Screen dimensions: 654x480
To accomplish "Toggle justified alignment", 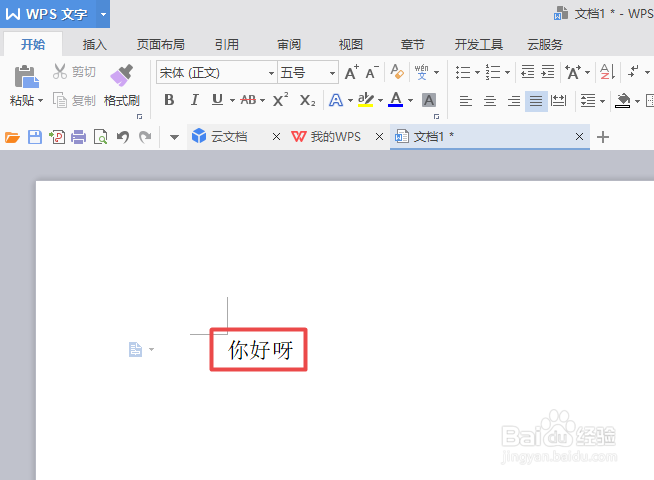I will pyautogui.click(x=536, y=101).
